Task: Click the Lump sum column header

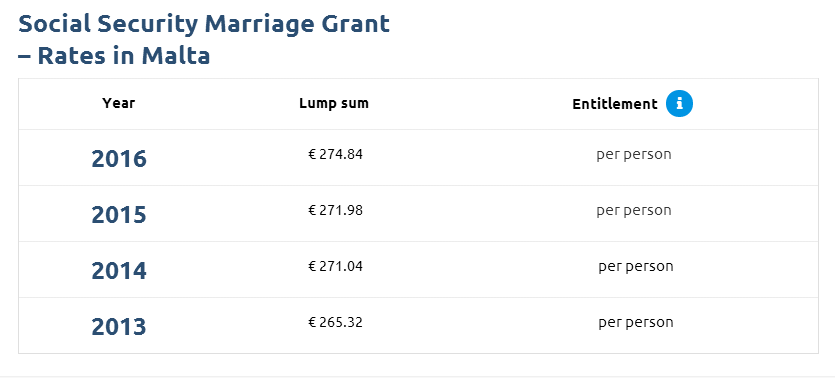Action: (x=334, y=103)
